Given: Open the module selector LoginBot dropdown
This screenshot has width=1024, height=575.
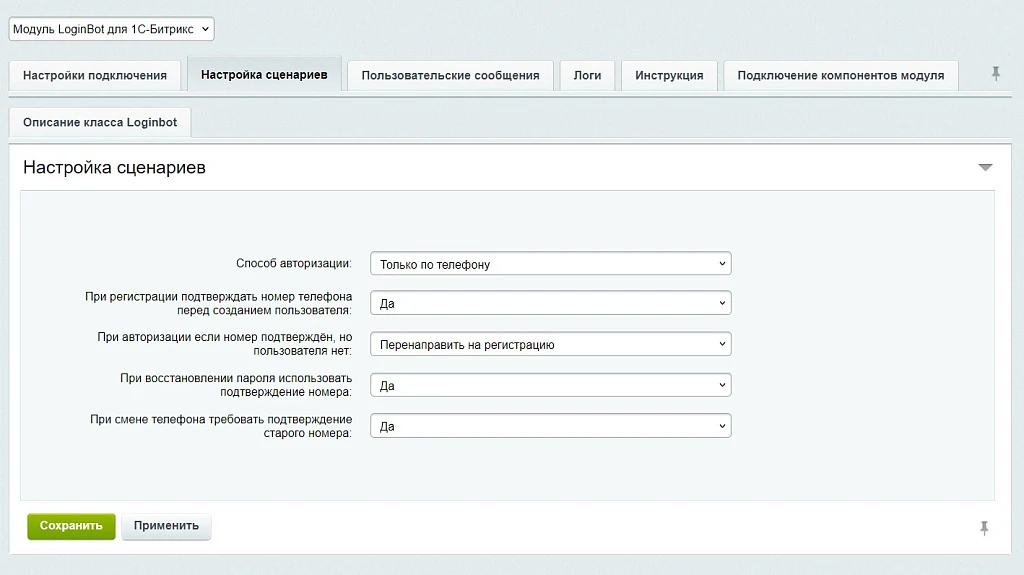Looking at the screenshot, I should pos(111,29).
